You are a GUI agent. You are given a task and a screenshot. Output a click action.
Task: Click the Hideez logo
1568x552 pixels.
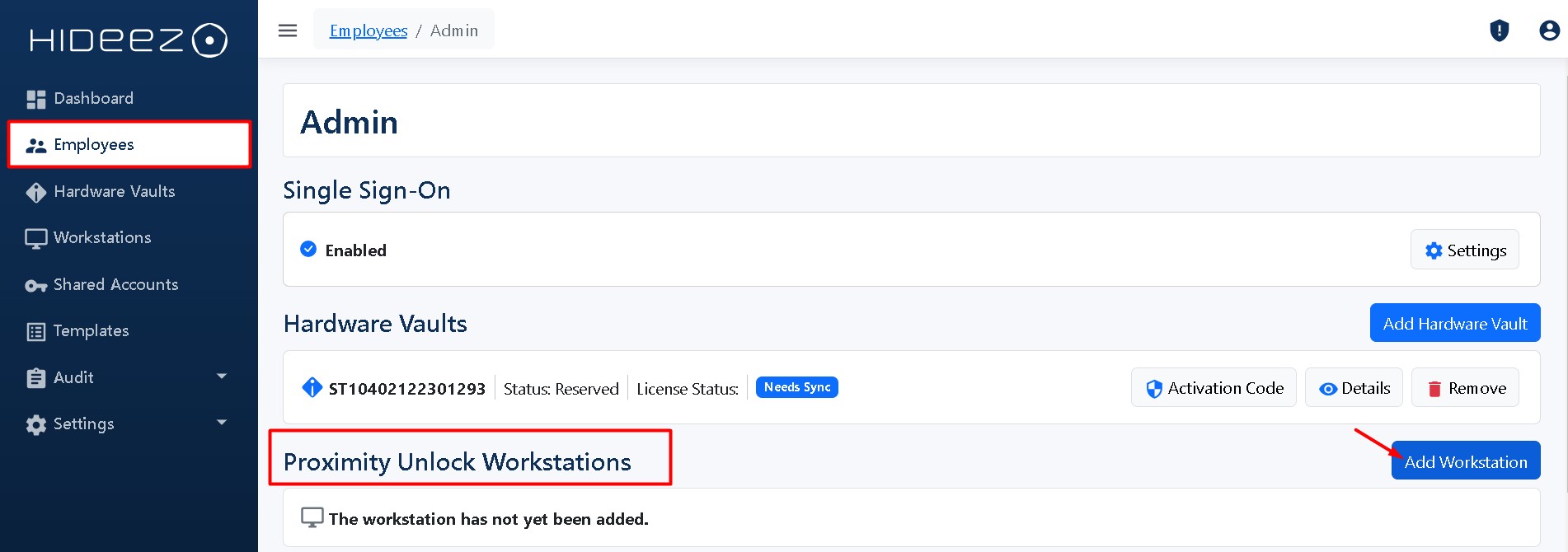pyautogui.click(x=129, y=40)
